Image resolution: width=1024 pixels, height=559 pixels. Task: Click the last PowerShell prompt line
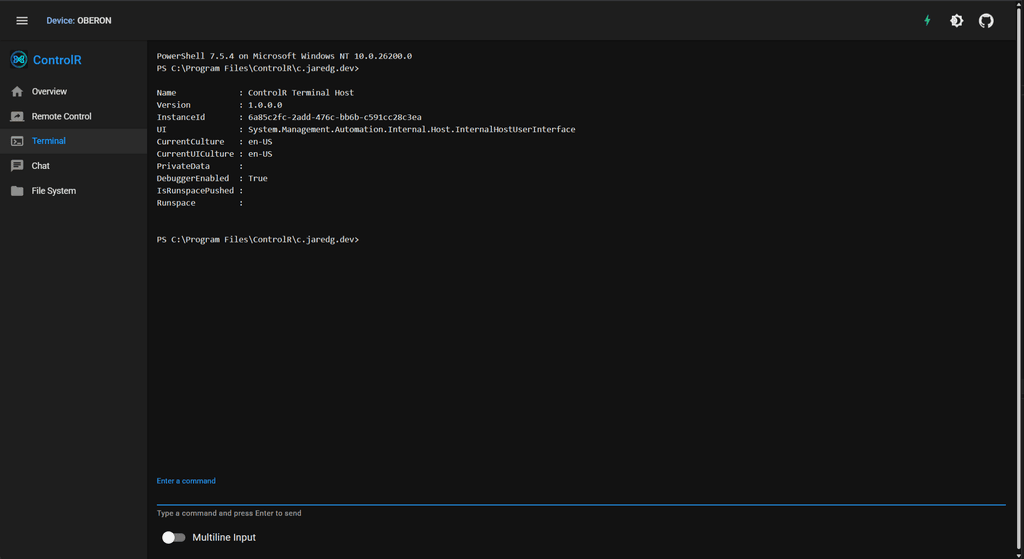[257, 240]
